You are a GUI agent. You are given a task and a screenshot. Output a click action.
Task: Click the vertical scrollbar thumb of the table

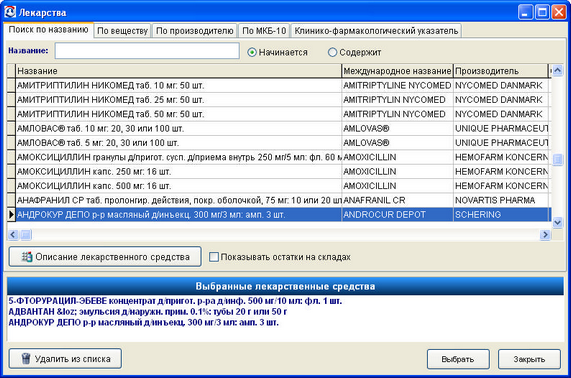558,159
